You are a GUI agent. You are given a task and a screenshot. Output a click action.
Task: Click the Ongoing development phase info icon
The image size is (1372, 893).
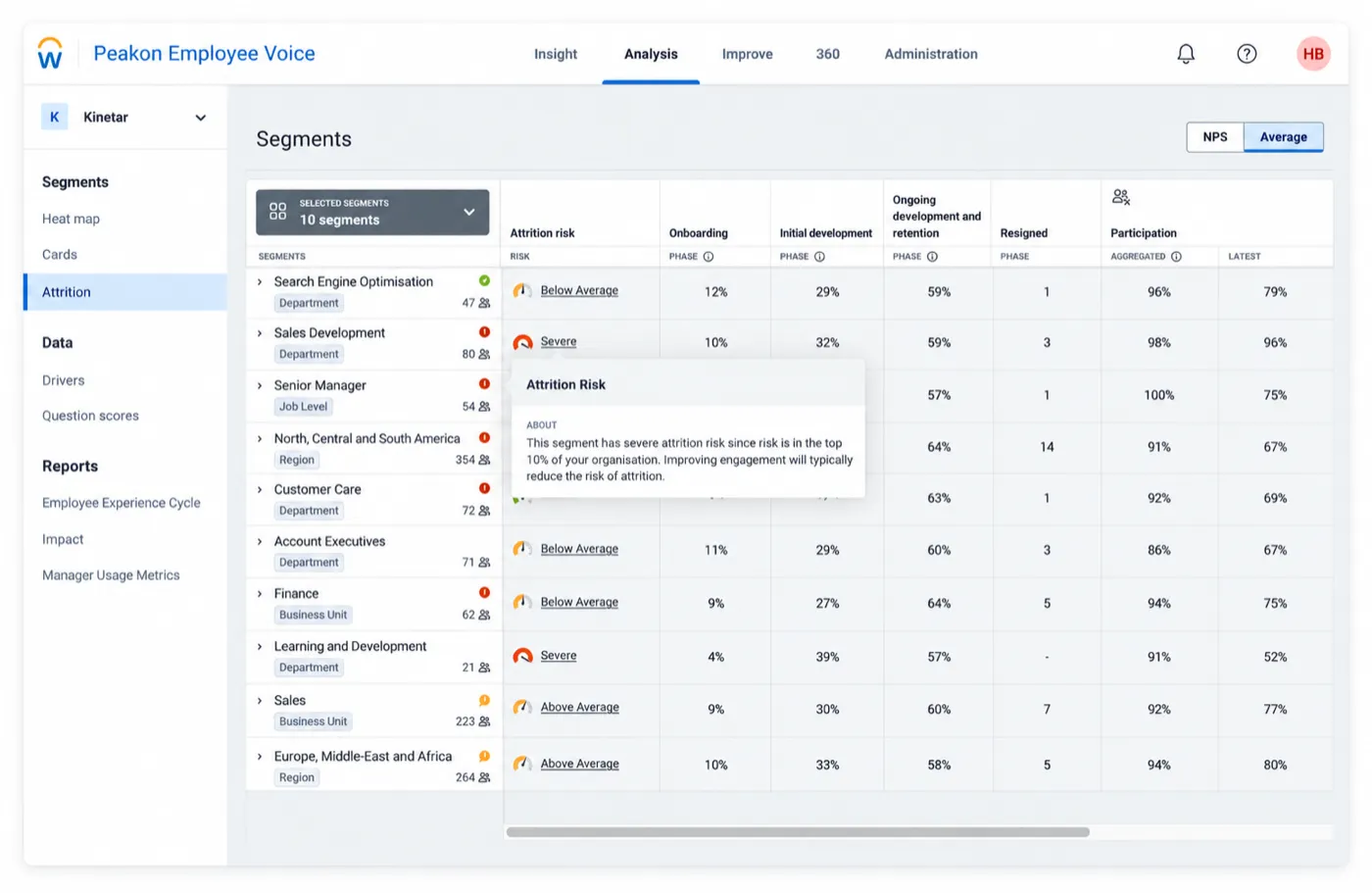tap(932, 257)
